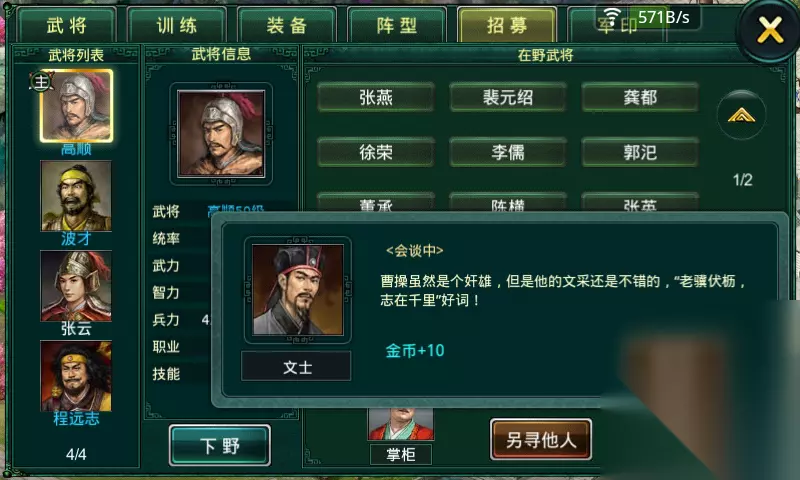Recruit wandering general 张燕
This screenshot has height=480, width=800.
pos(376,97)
